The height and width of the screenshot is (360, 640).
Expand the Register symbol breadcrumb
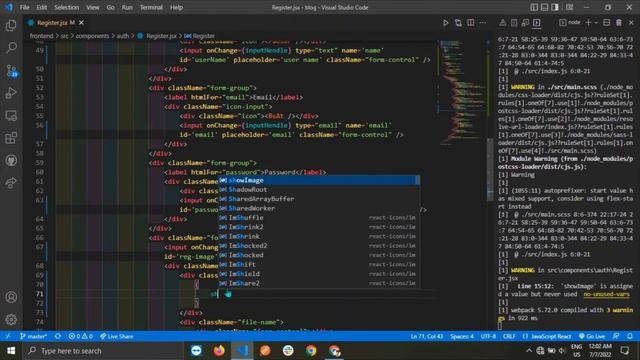coord(200,36)
